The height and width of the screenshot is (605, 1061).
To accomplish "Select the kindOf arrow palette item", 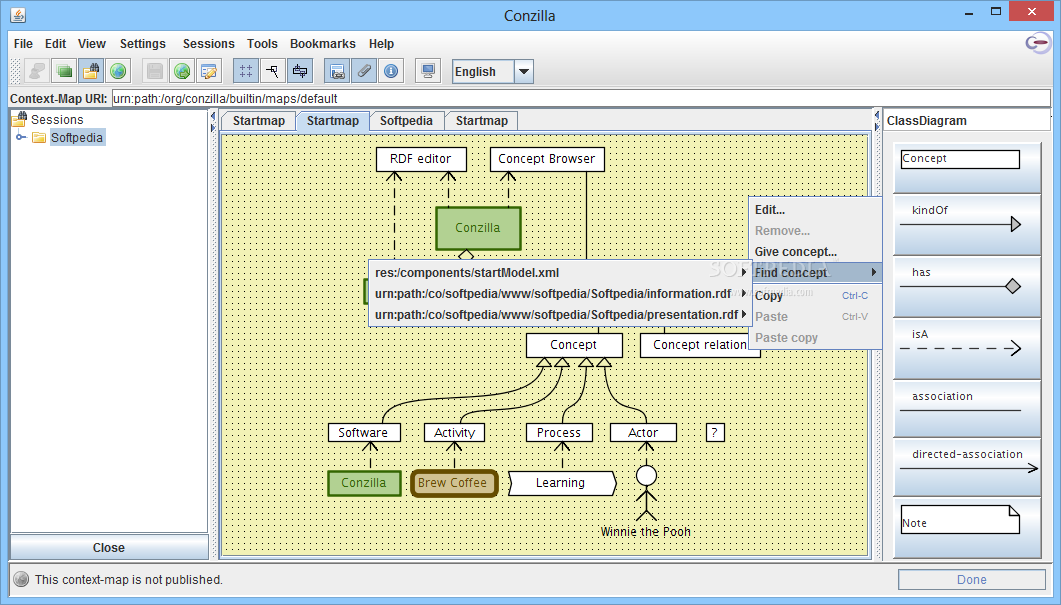I will point(967,225).
